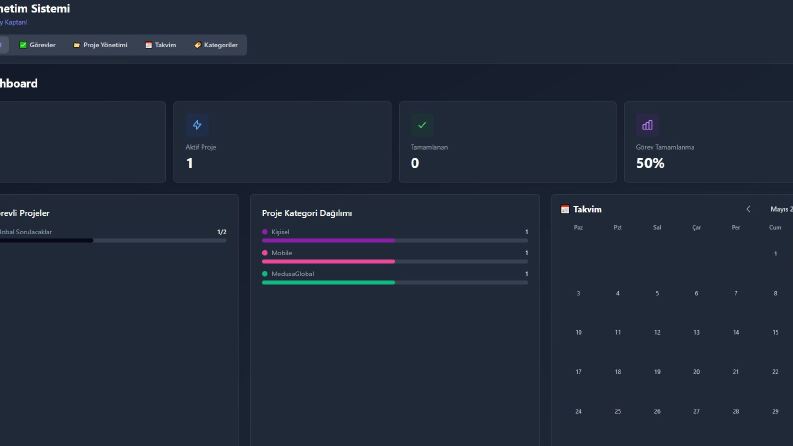Click the bar chart icon on Görev Tamamlanma card
The width and height of the screenshot is (793, 446).
[647, 125]
